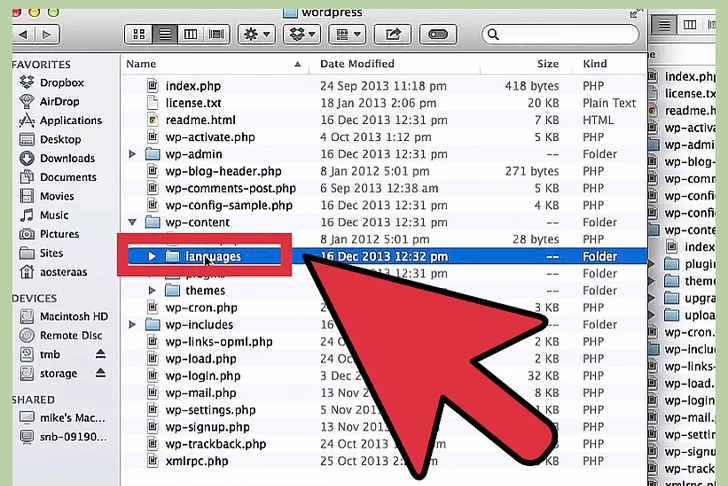Screen dimensions: 728x486
Task: Expand the wp-admin folder
Action: click(x=133, y=154)
